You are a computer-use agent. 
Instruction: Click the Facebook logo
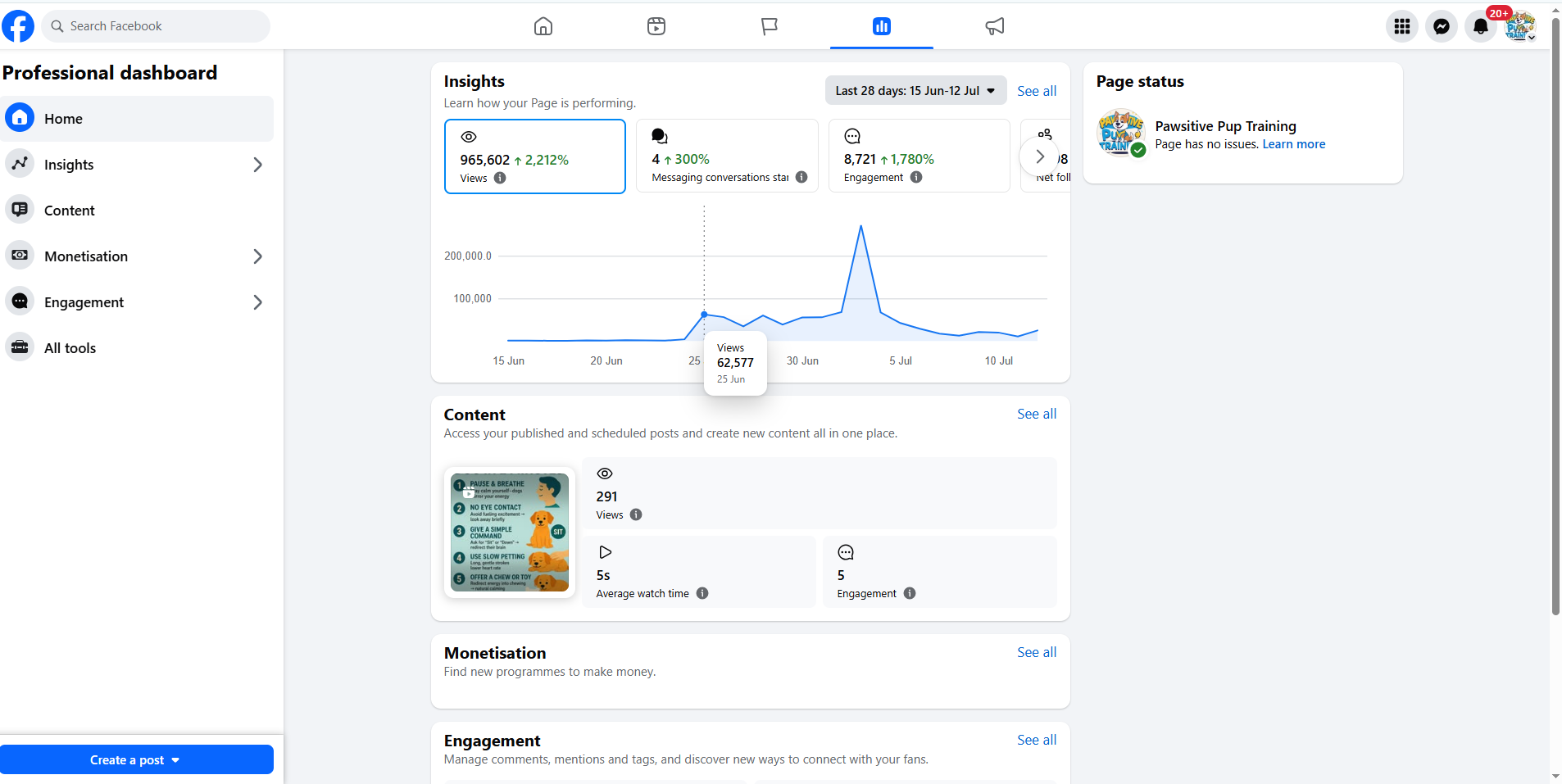point(18,26)
